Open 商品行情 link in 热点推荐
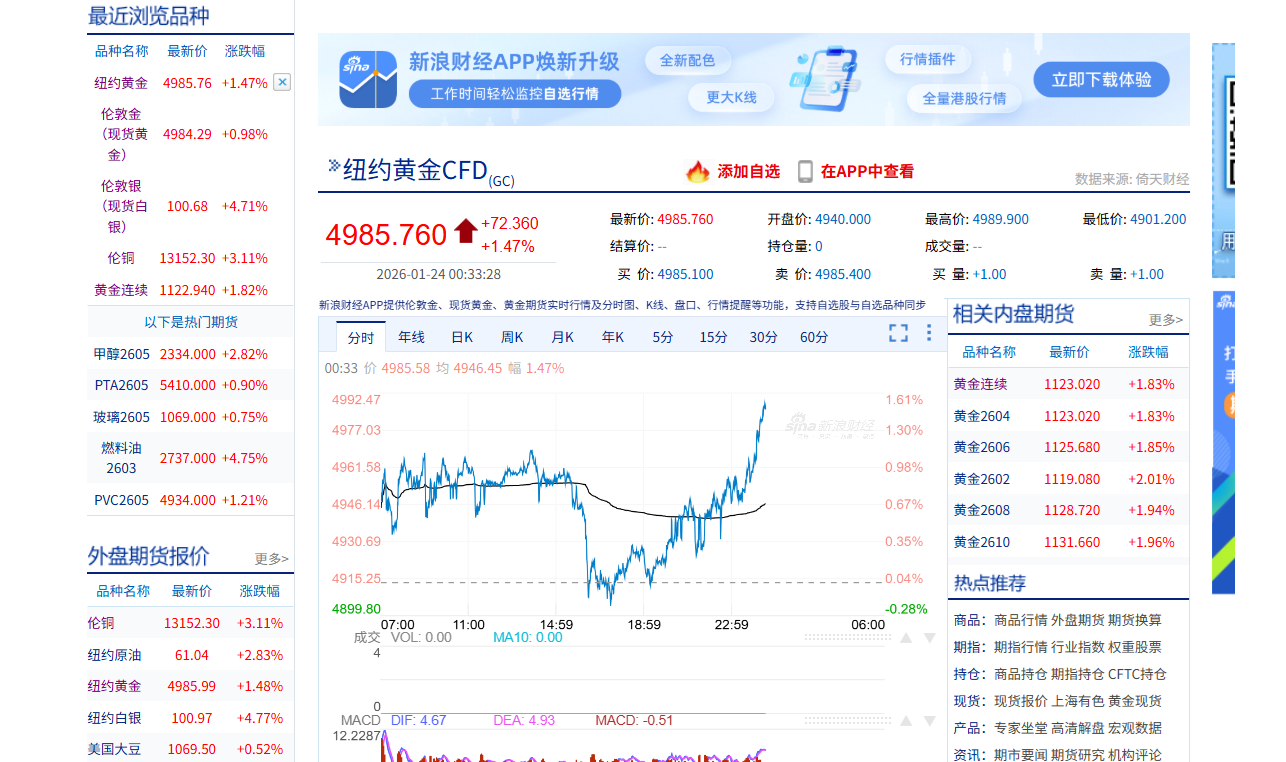 [1020, 620]
